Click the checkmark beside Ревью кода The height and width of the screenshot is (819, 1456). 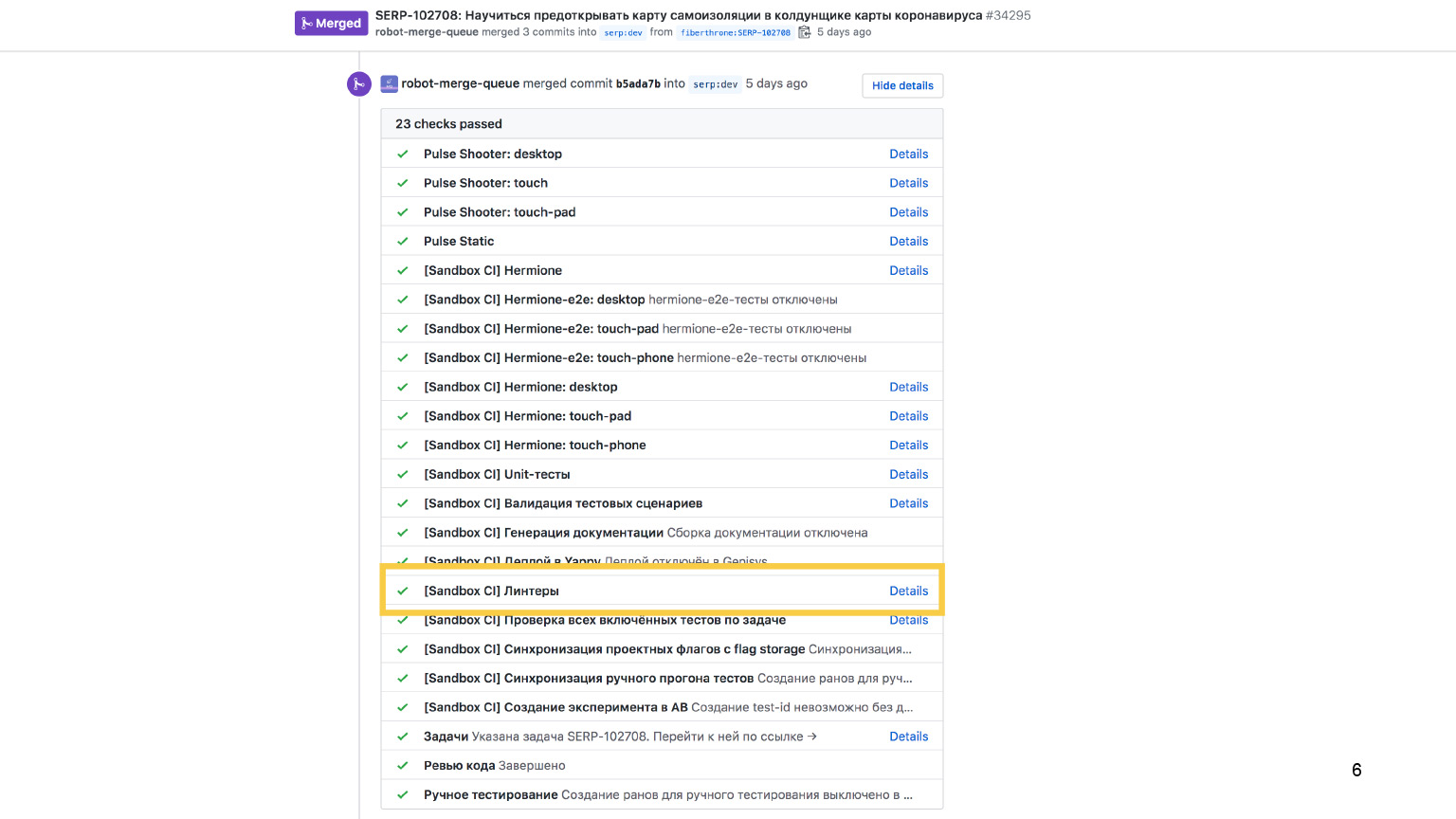[403, 766]
